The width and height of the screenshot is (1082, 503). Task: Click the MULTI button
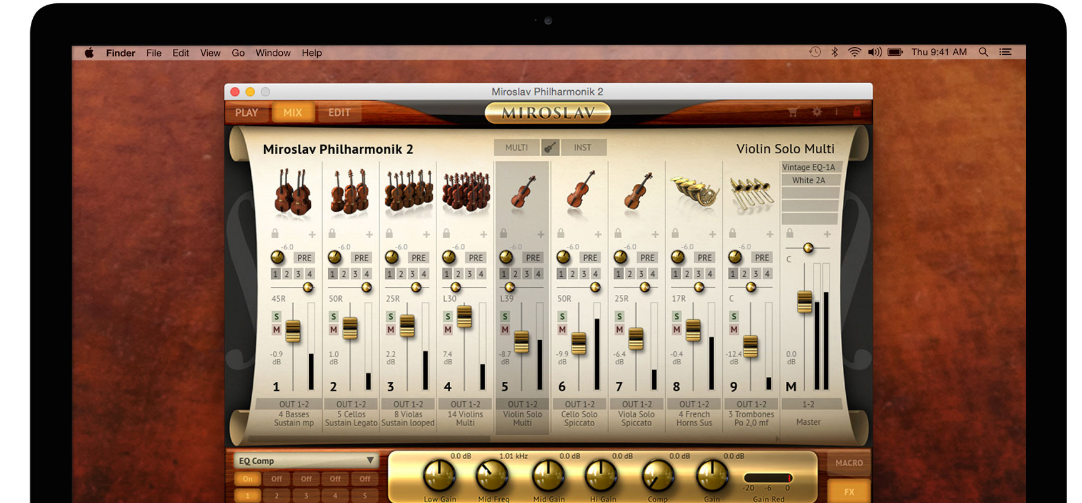[x=517, y=147]
